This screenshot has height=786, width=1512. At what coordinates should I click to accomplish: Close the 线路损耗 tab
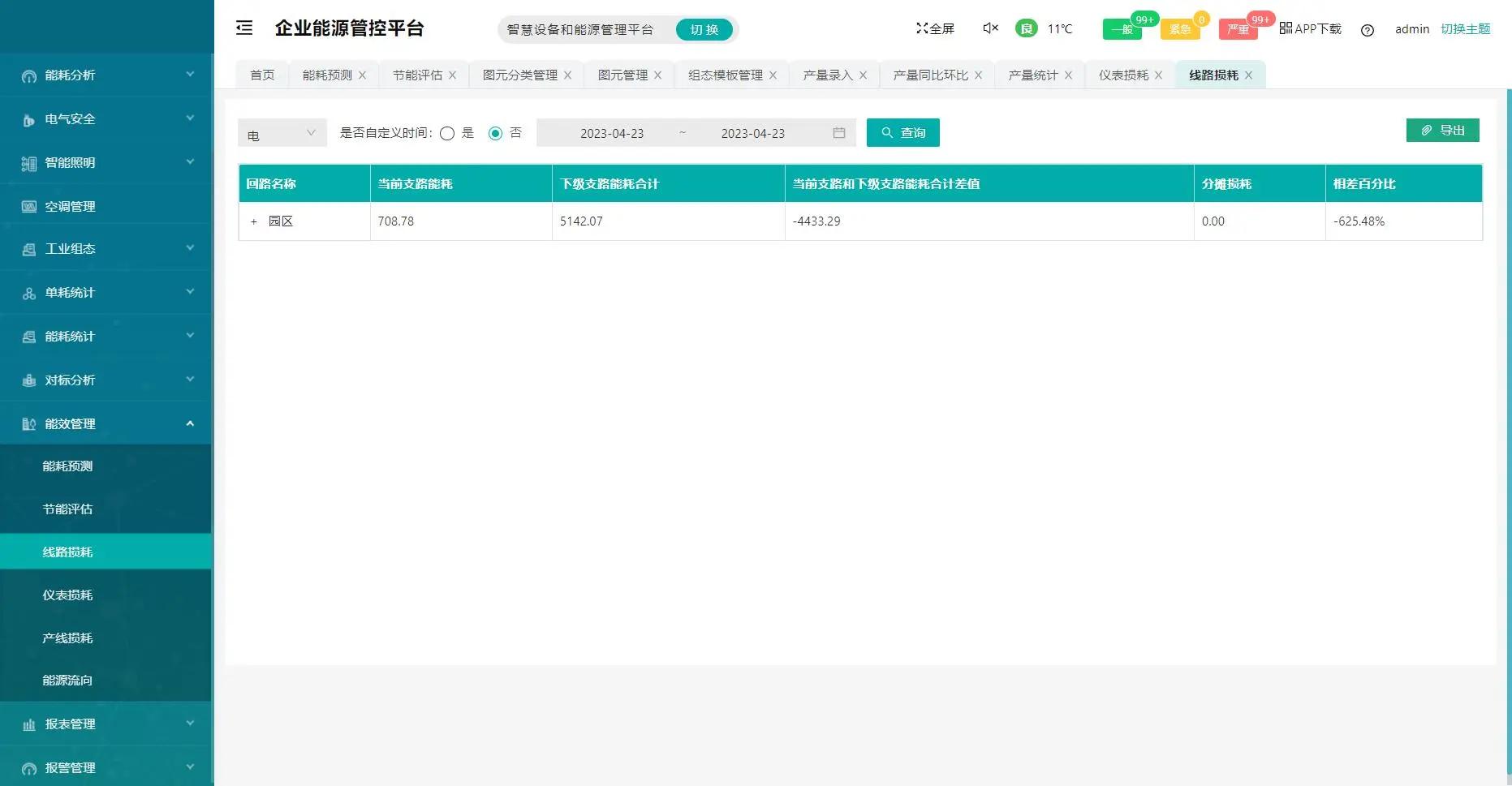pos(1248,75)
